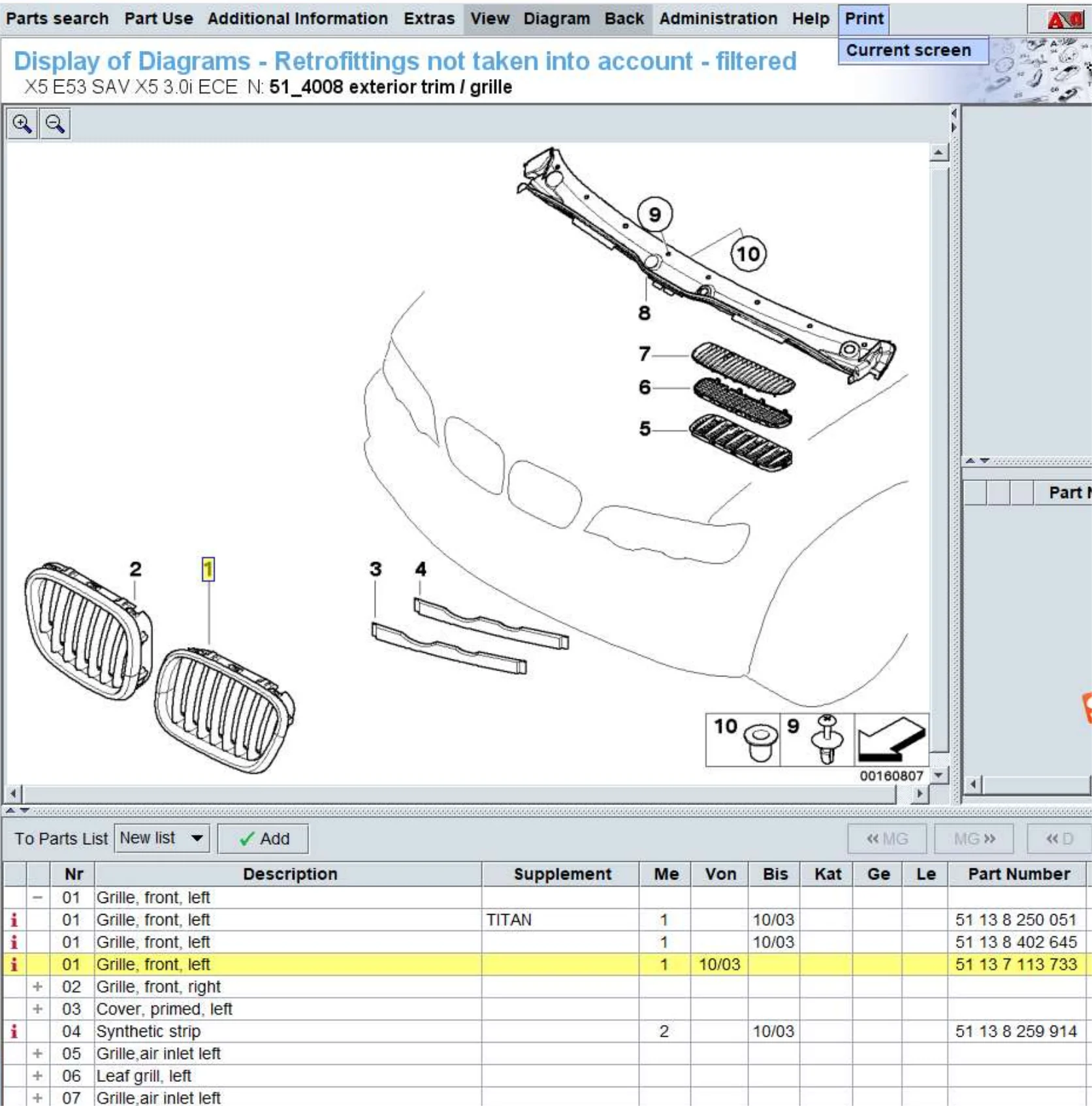This screenshot has height=1106, width=1092.
Task: Open the View menu
Action: pos(490,18)
